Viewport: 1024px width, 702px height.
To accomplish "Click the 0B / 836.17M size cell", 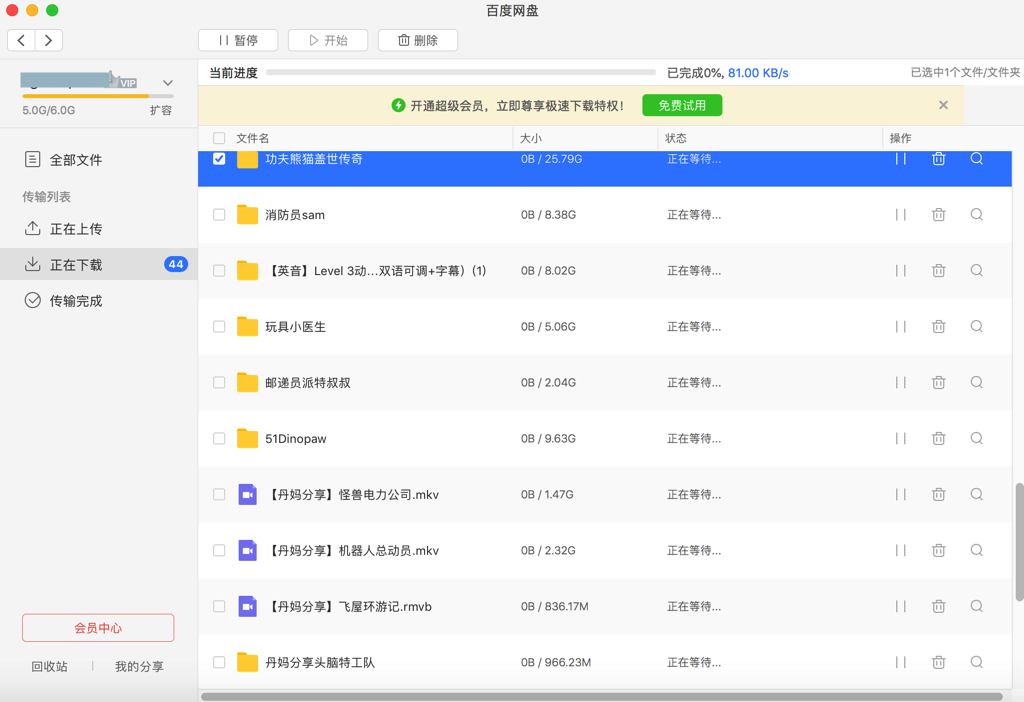I will tap(554, 607).
